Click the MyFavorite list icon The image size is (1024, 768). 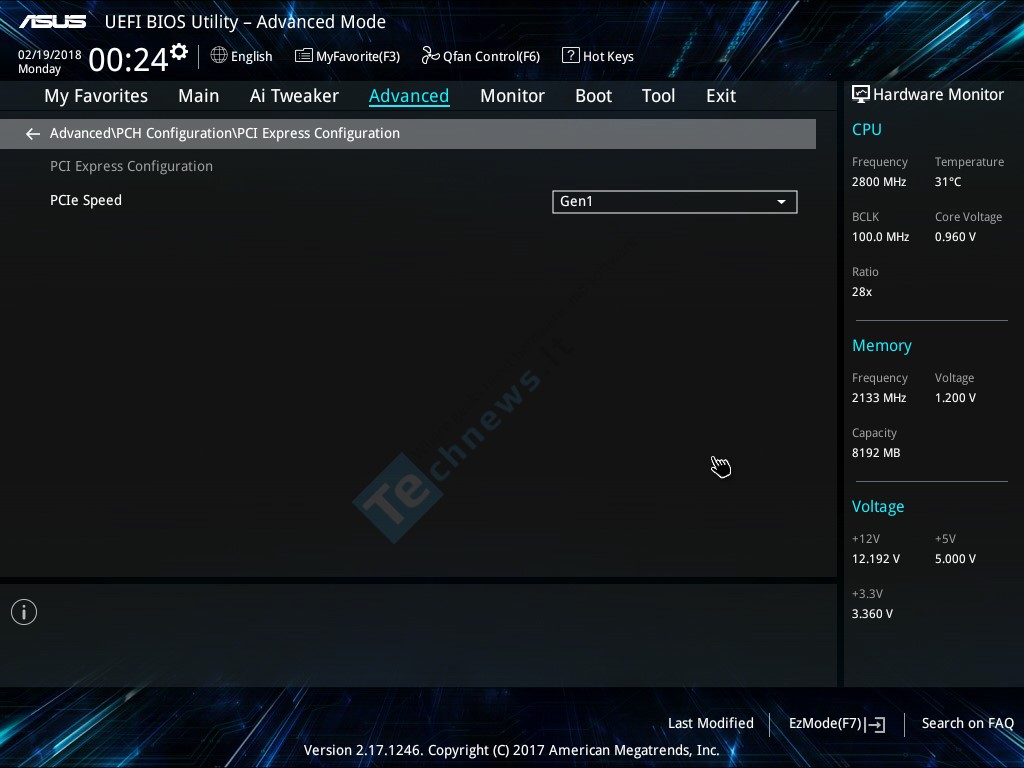304,56
